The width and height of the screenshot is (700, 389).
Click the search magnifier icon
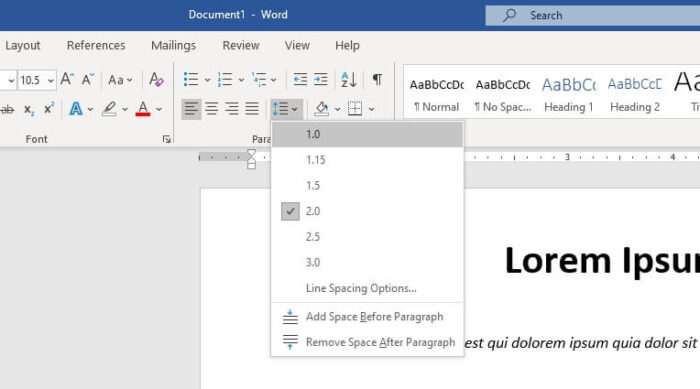(509, 15)
